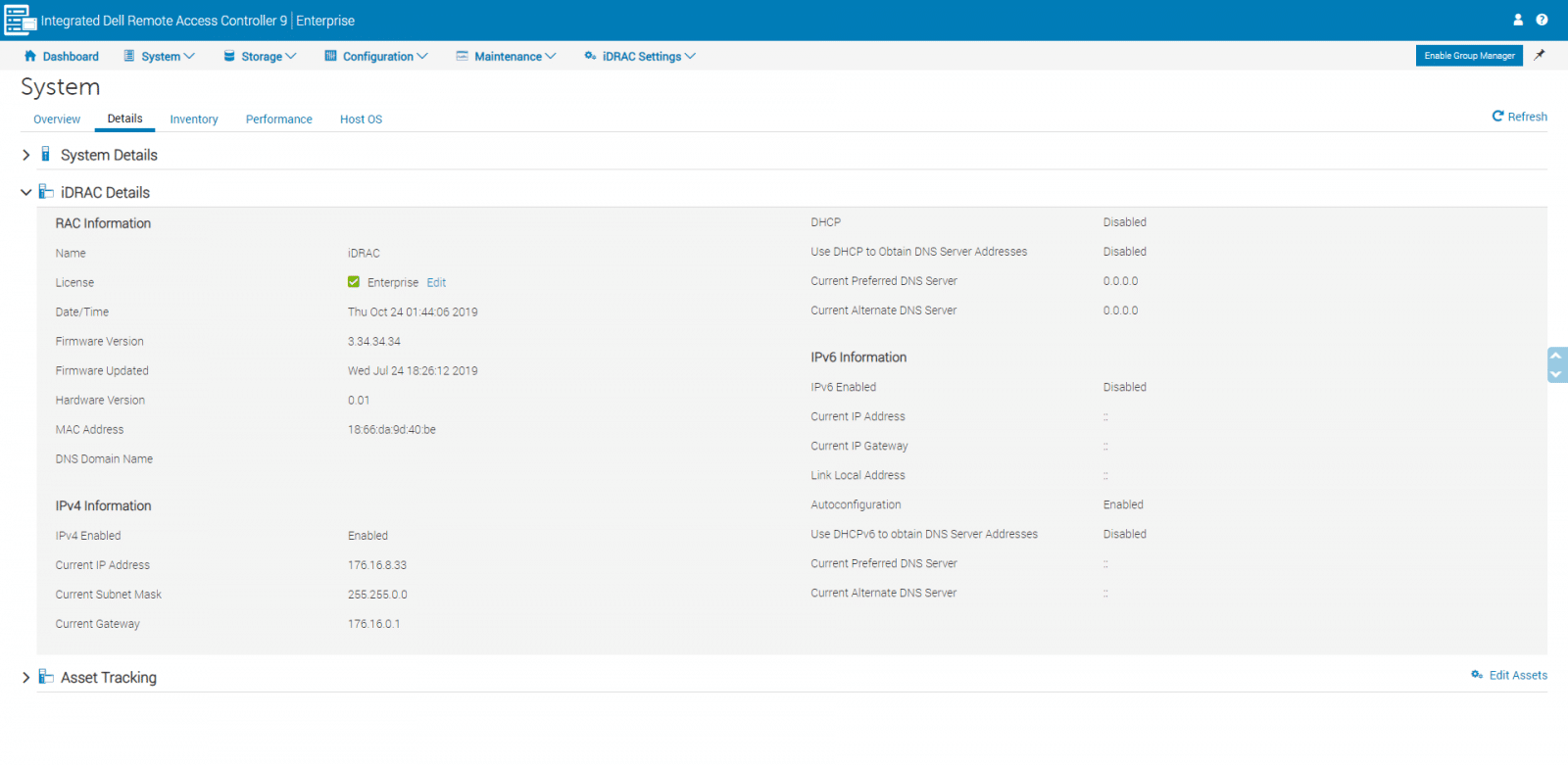Click the System menu server icon
Screen dimensions: 1568x765
(129, 56)
